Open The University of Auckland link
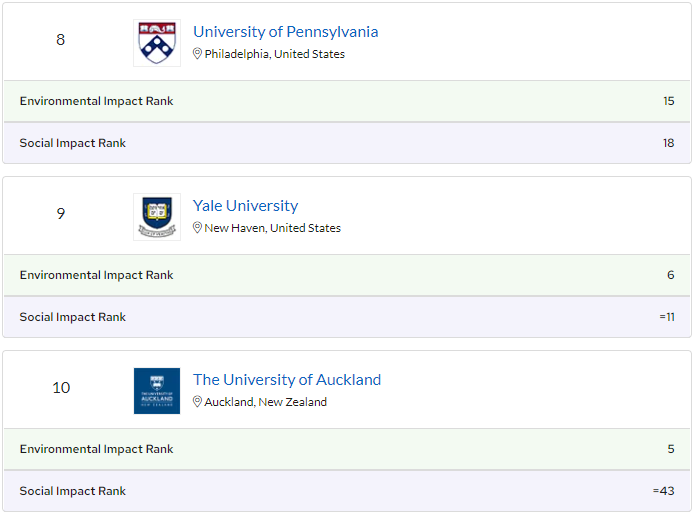 [287, 380]
